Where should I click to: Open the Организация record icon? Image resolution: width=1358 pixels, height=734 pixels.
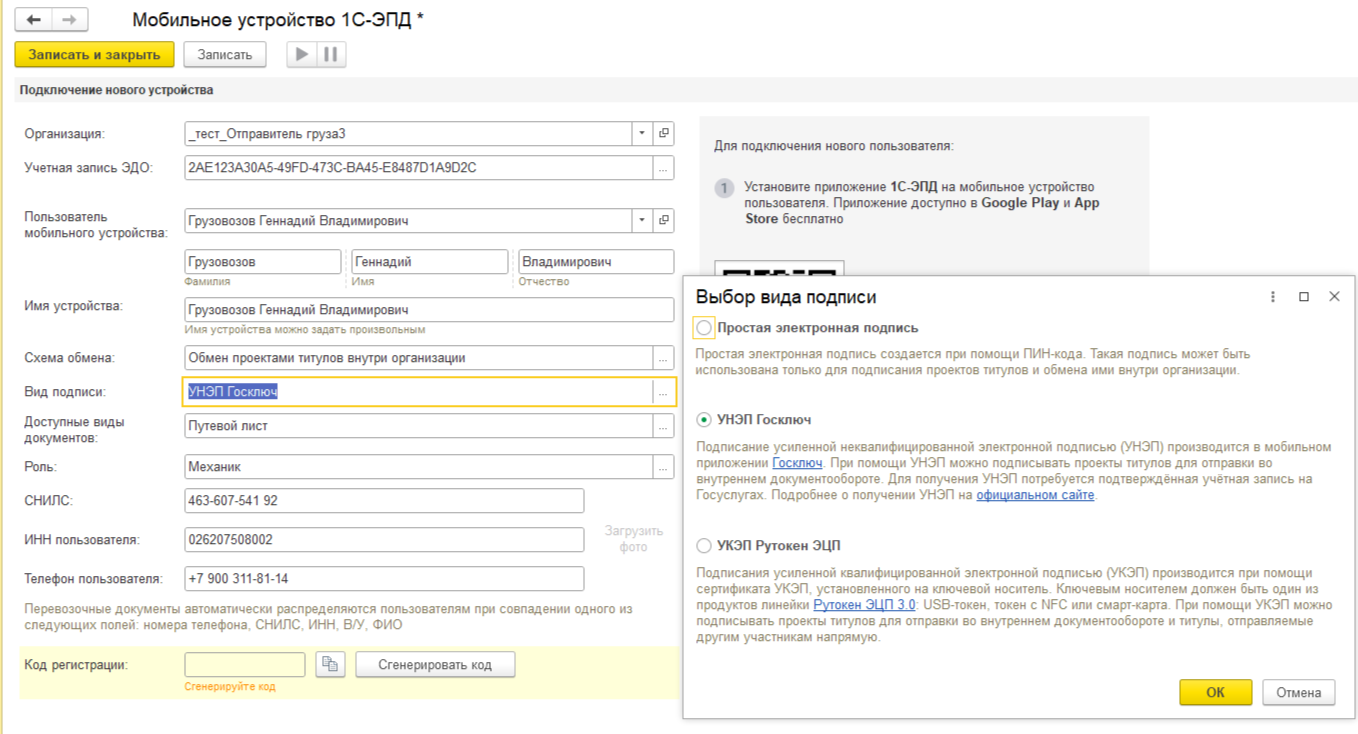(x=663, y=133)
